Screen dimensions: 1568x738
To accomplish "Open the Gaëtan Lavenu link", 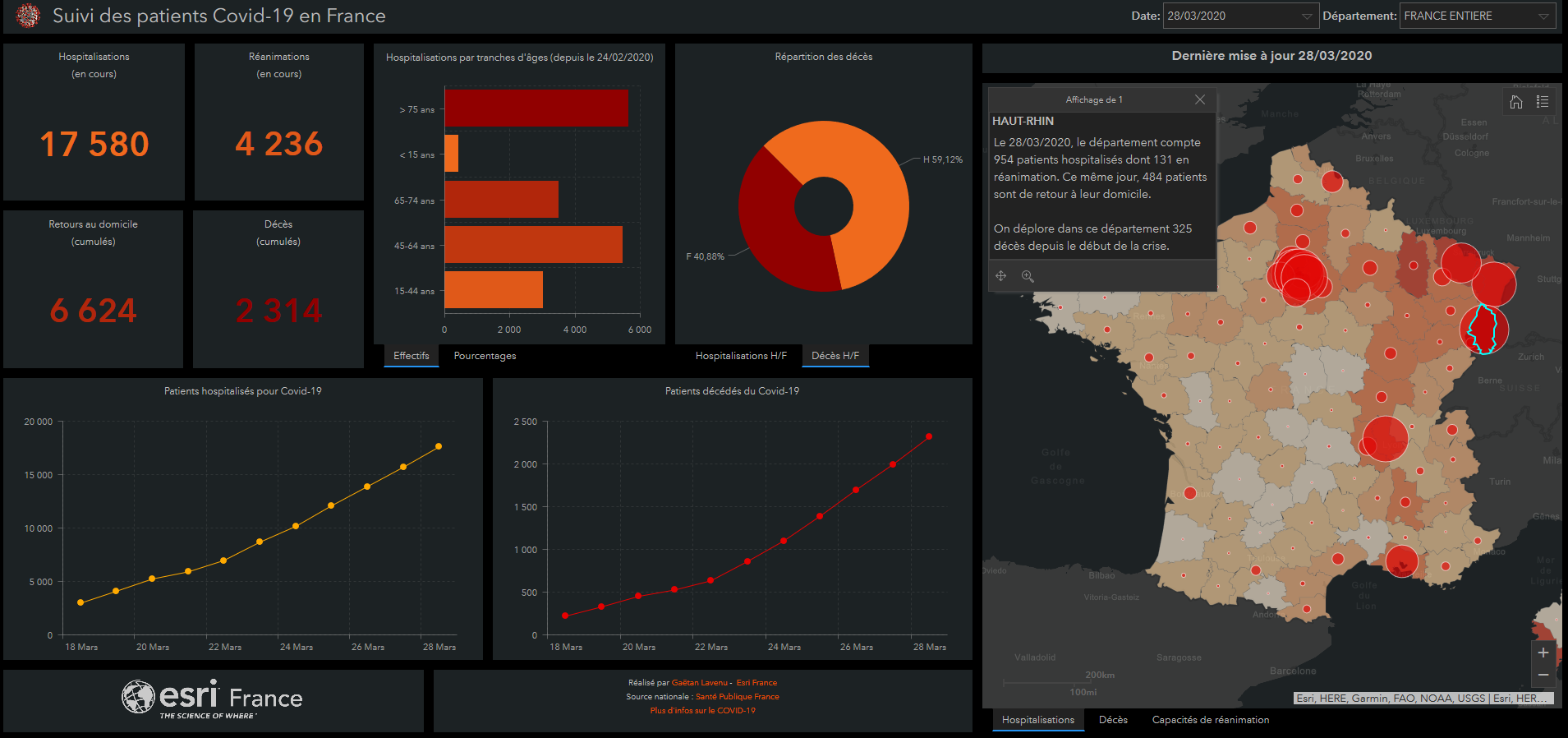I will click(700, 683).
